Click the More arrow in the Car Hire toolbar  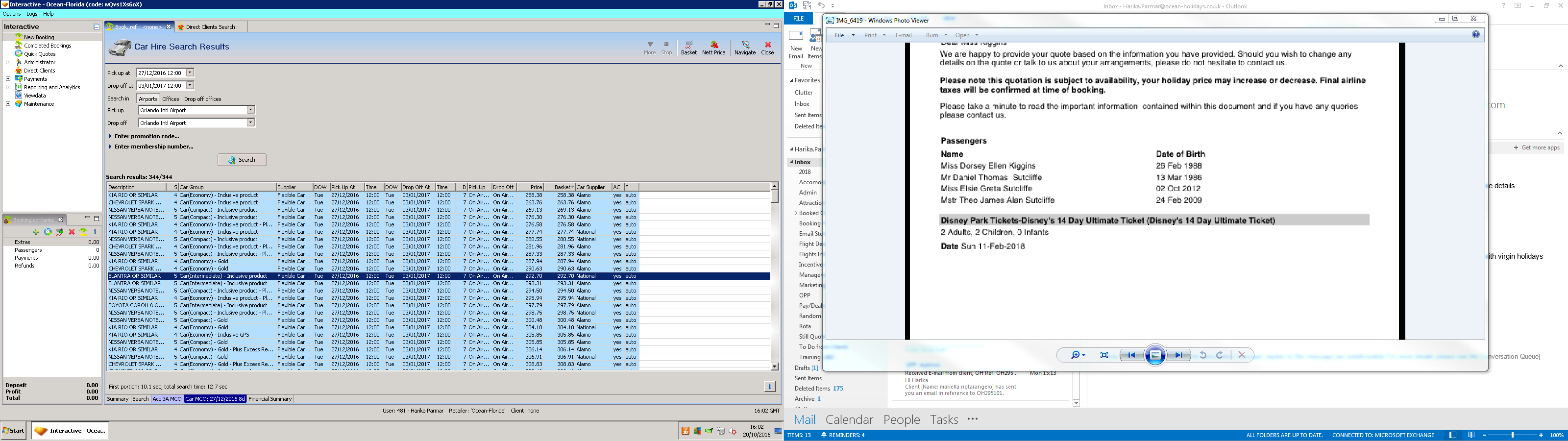click(x=649, y=48)
